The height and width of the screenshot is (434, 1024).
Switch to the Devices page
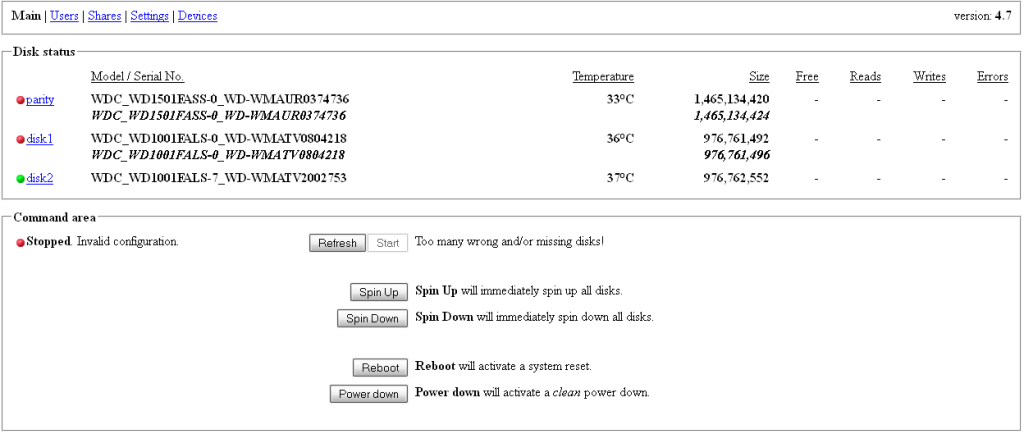[197, 16]
